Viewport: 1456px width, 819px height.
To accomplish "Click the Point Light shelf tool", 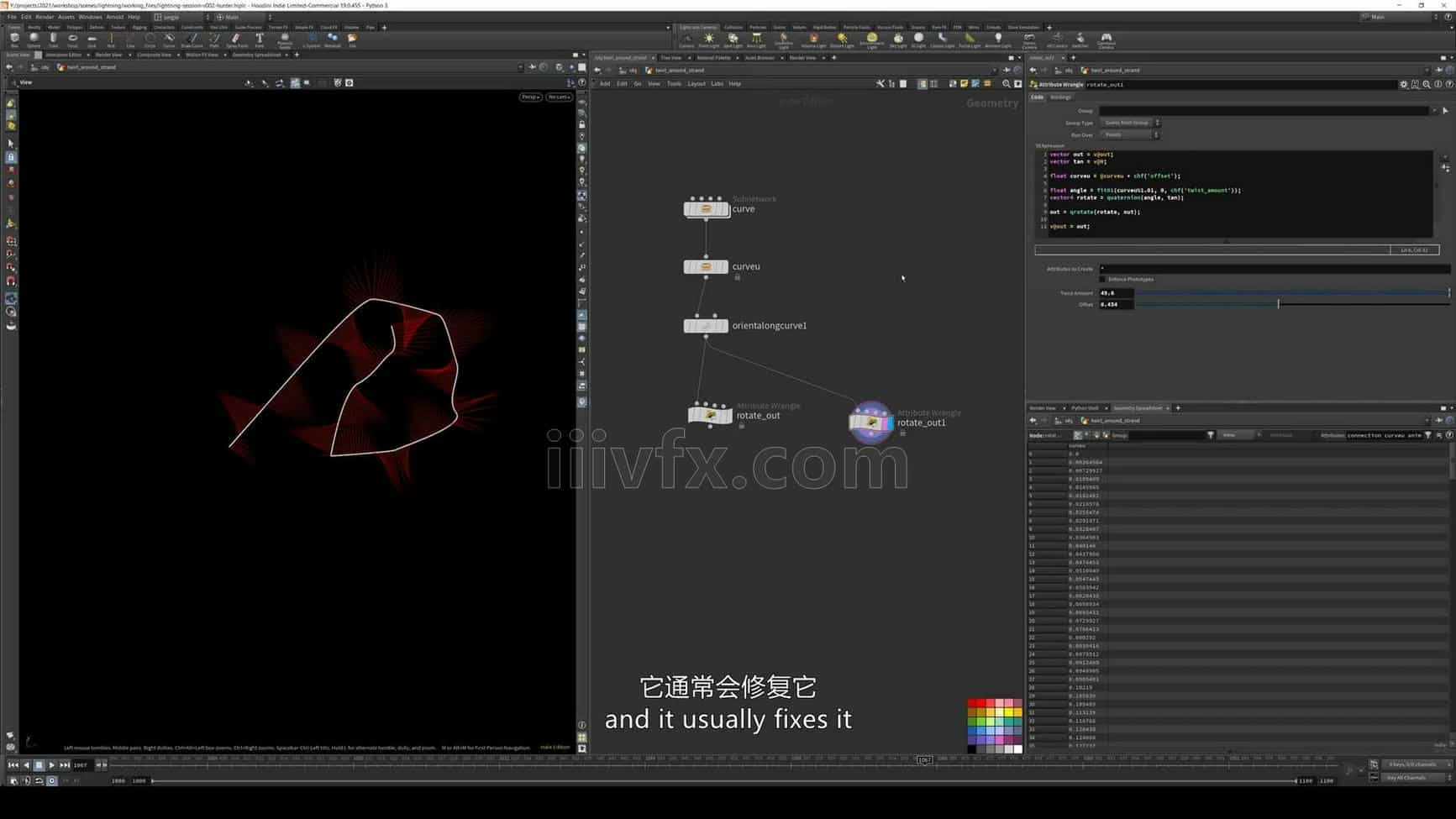I will pyautogui.click(x=709, y=39).
